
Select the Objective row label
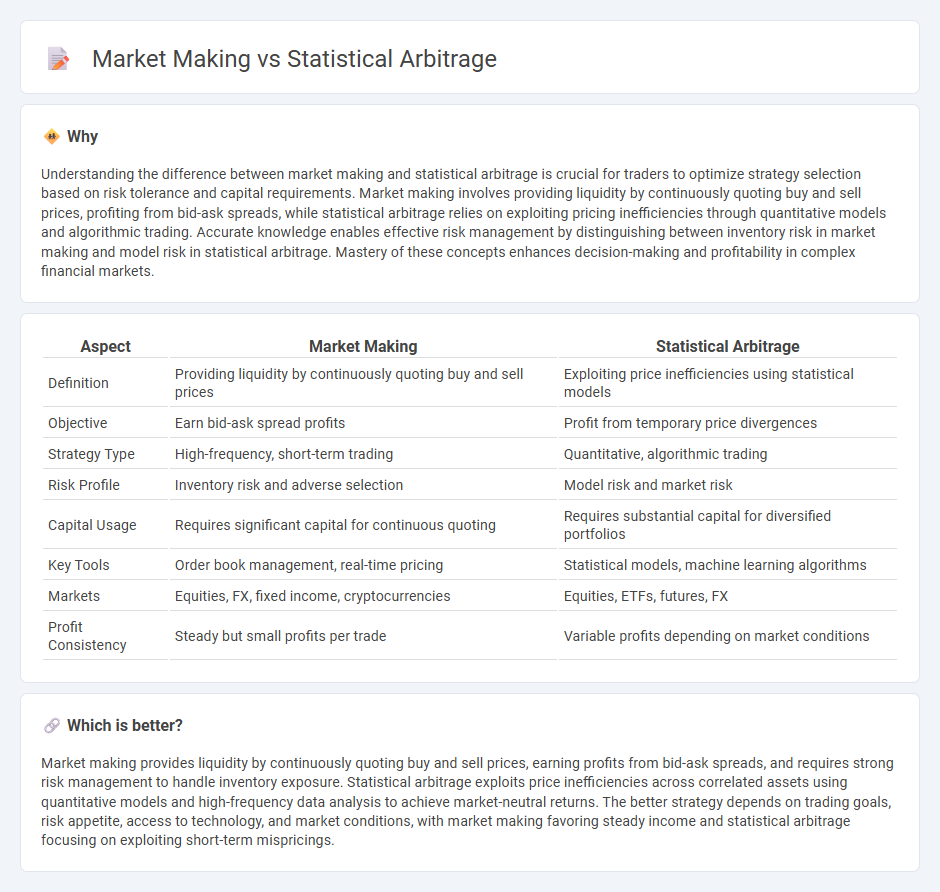(x=78, y=423)
